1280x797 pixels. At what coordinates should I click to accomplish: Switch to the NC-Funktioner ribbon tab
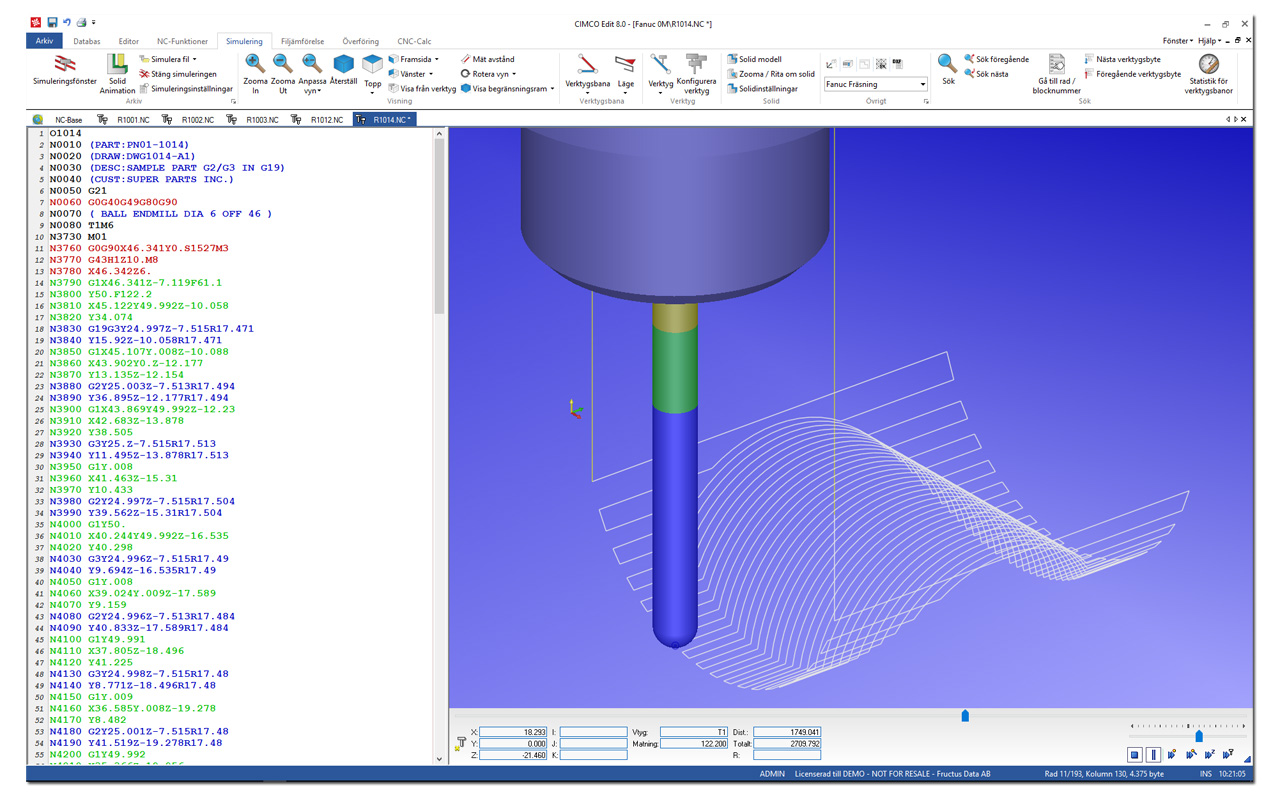pos(182,41)
